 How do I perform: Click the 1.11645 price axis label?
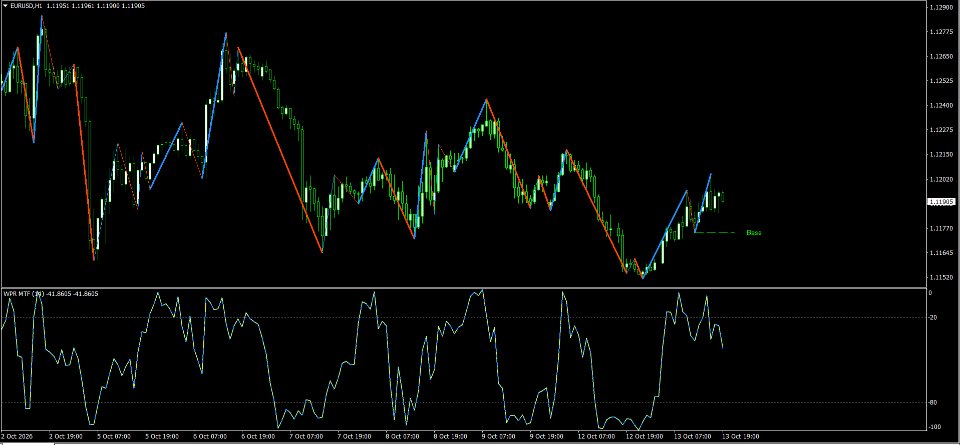click(942, 253)
